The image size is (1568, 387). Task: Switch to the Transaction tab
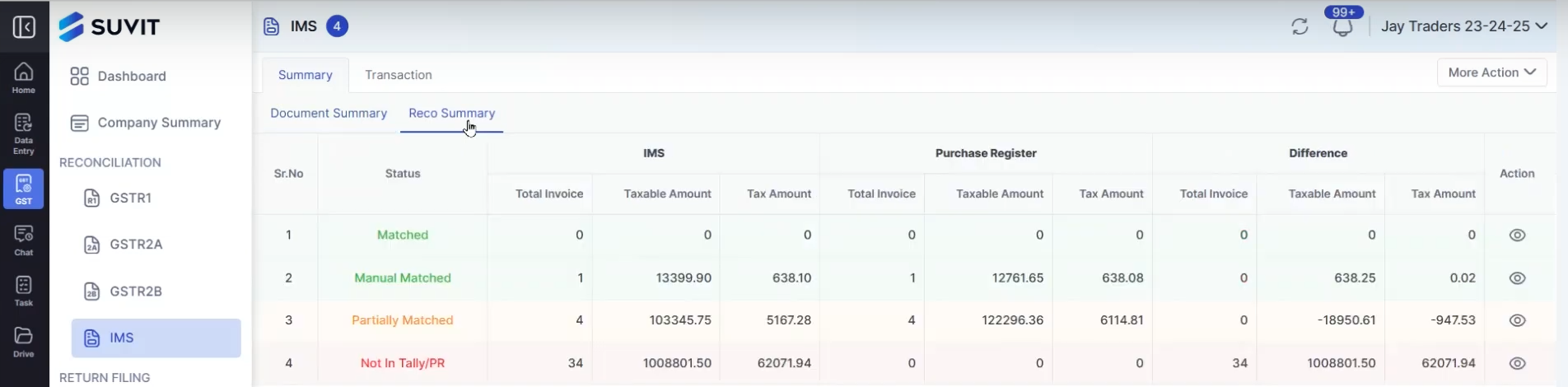coord(399,75)
